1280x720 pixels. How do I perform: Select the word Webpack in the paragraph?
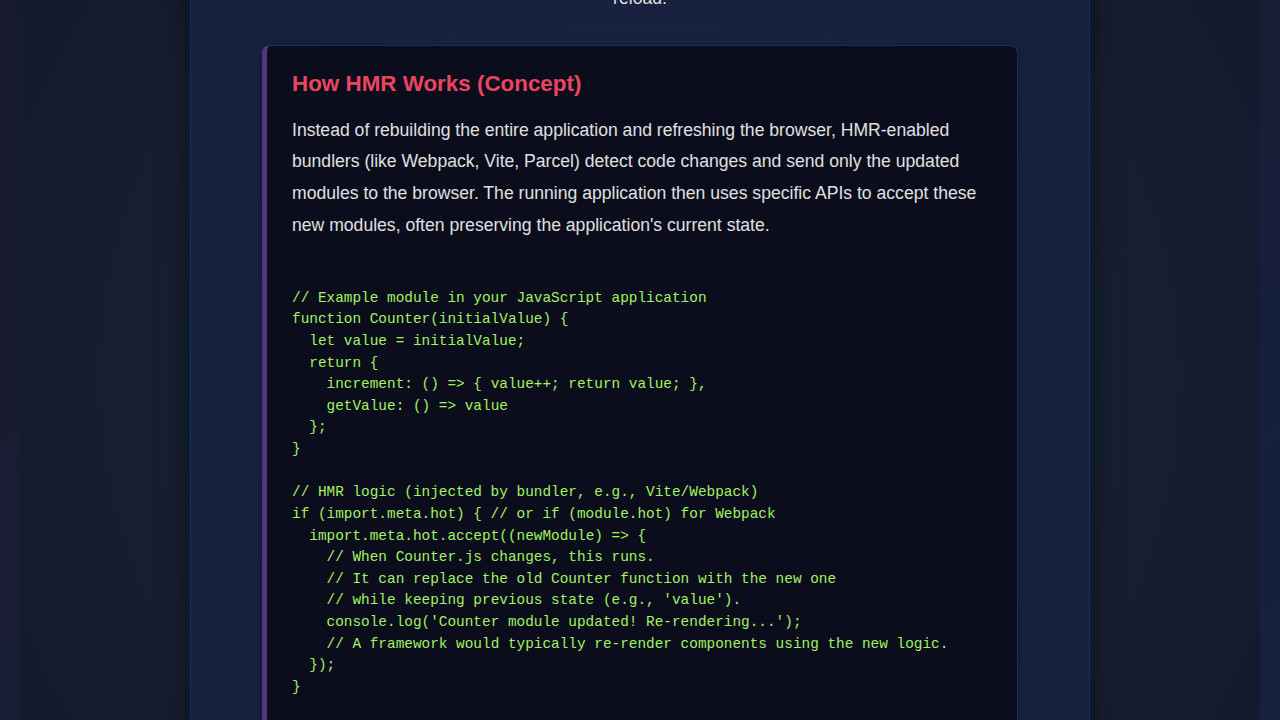[x=438, y=161]
